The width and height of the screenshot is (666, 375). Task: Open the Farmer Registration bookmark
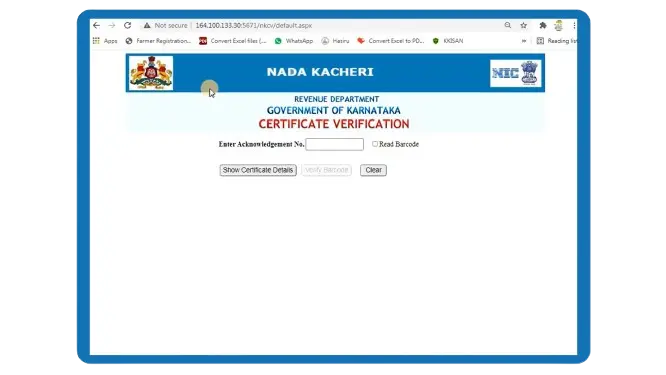coord(158,41)
